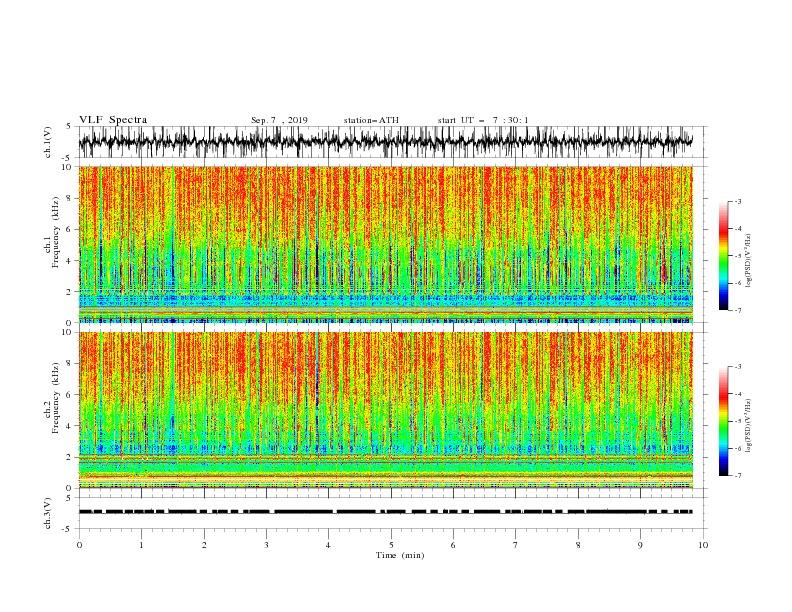Click the 'ch.1(V)' waveform axis label

pos(48,142)
